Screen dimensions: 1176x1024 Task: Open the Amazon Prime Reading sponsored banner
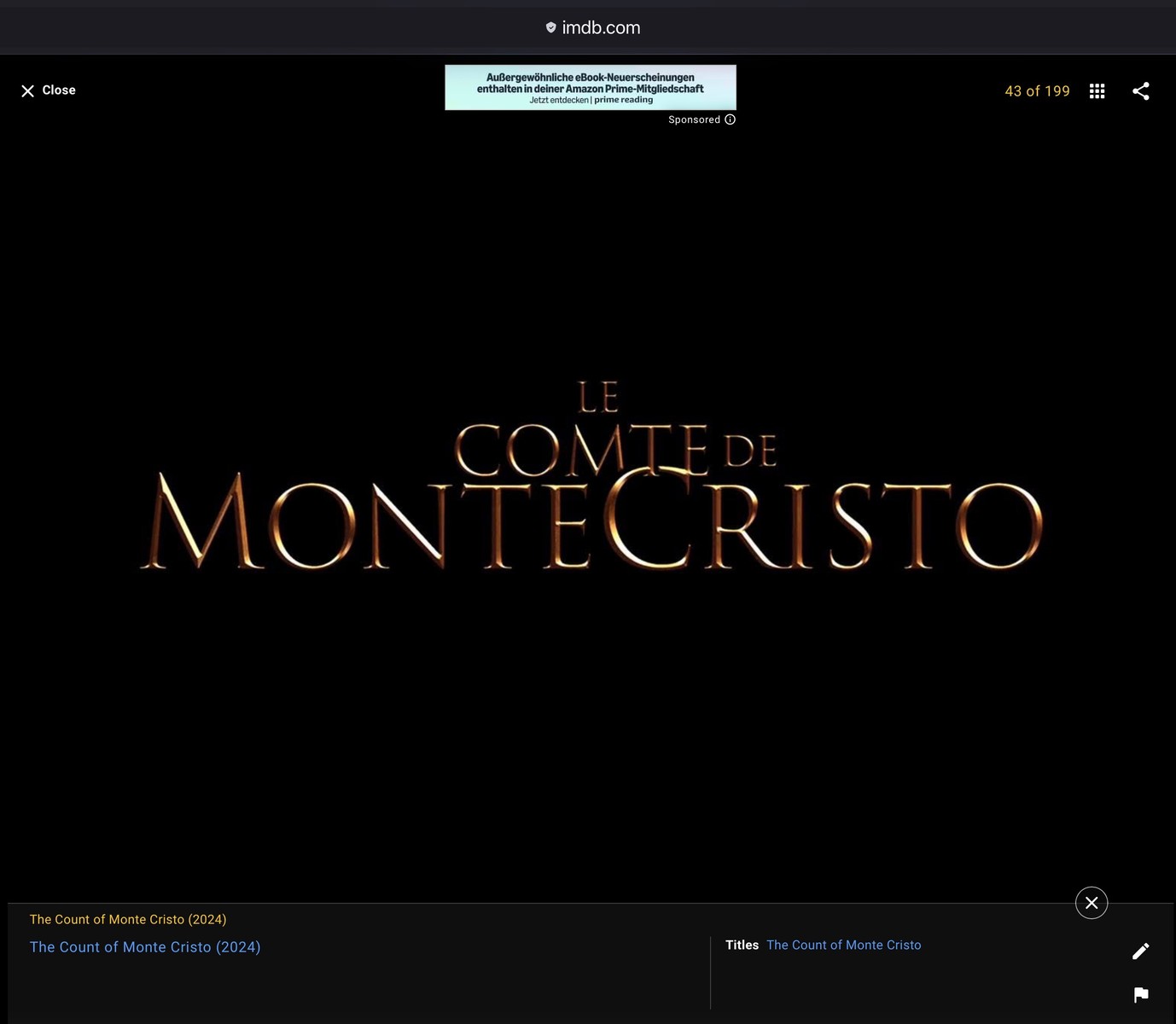[591, 88]
